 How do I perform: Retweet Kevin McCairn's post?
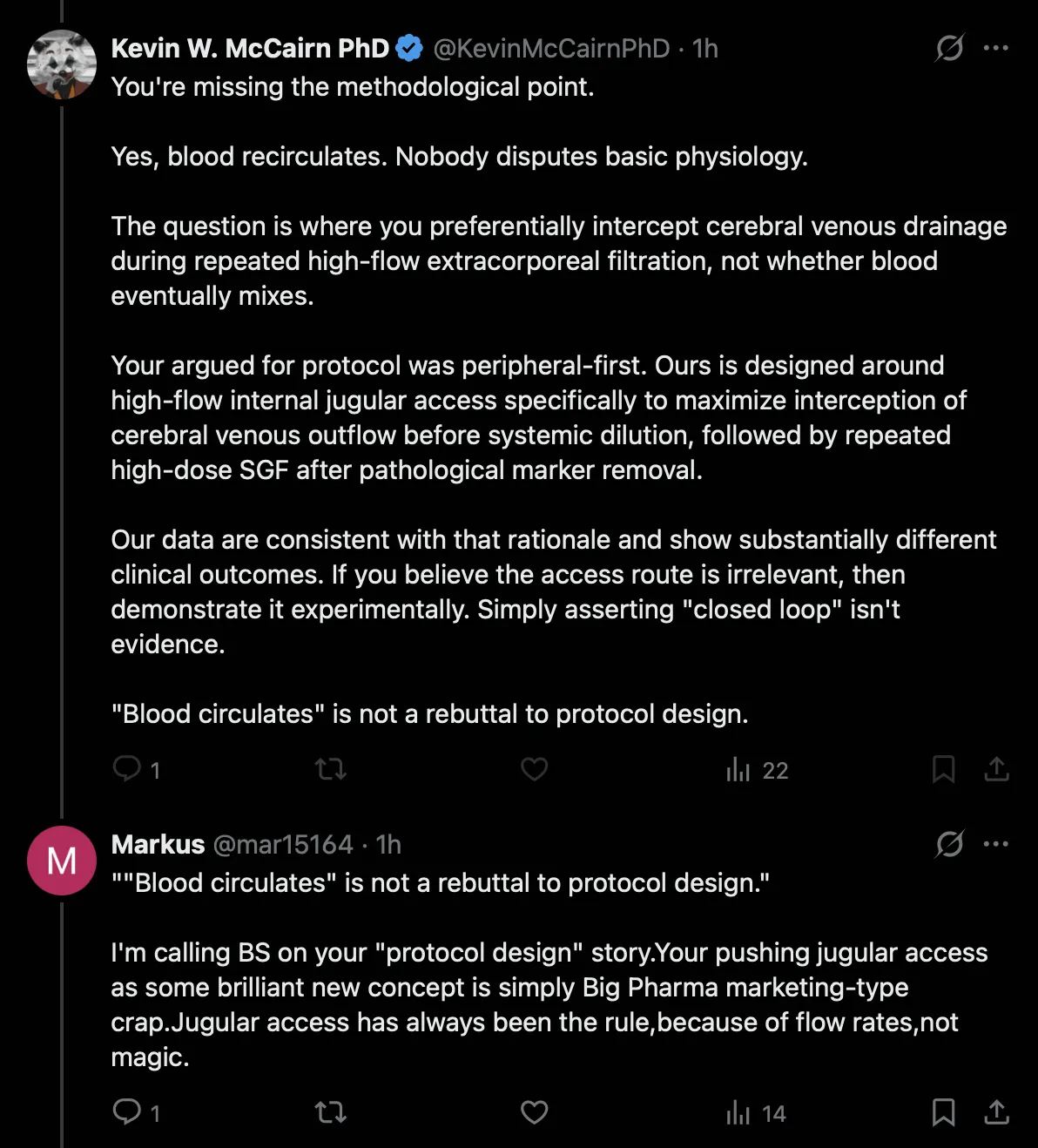coord(330,769)
